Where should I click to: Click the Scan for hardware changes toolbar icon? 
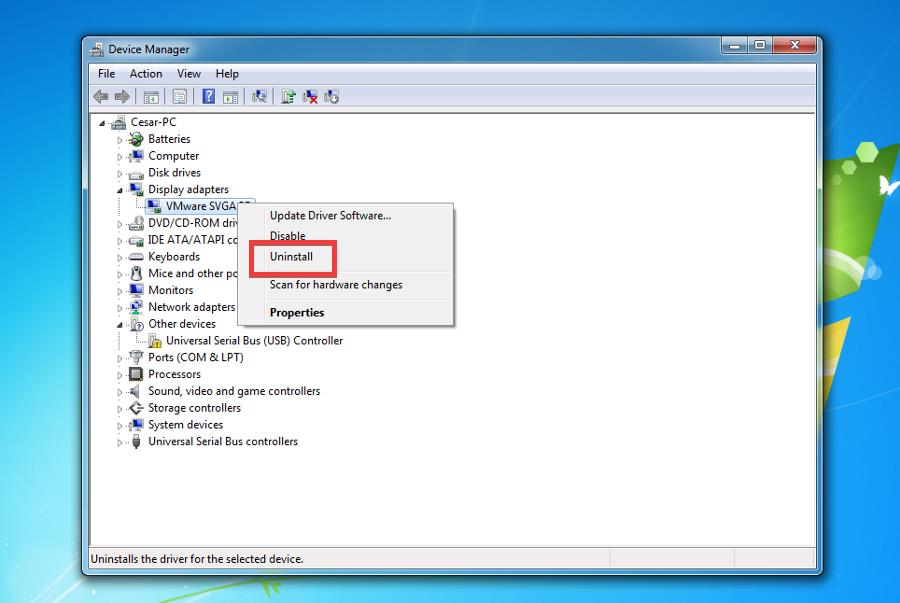(259, 96)
